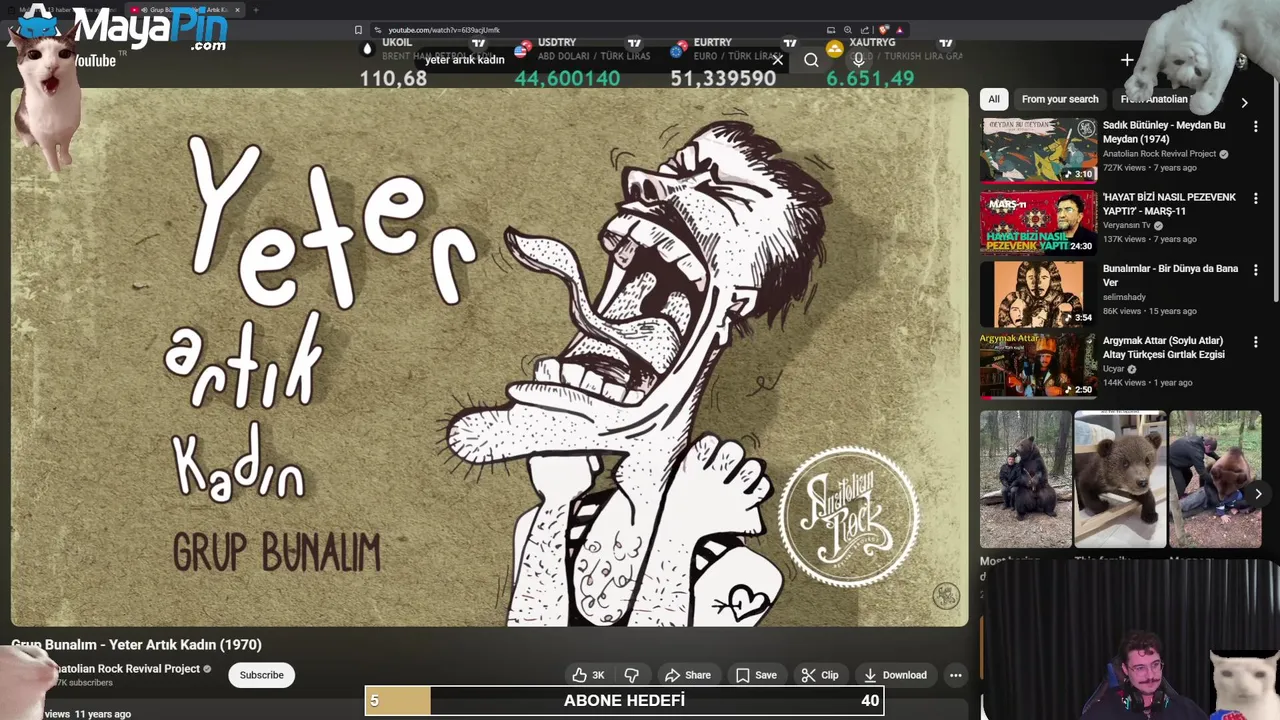Click the Argymak Attar thumbnail showing 2:50
The height and width of the screenshot is (720, 1280).
[x=1038, y=366]
